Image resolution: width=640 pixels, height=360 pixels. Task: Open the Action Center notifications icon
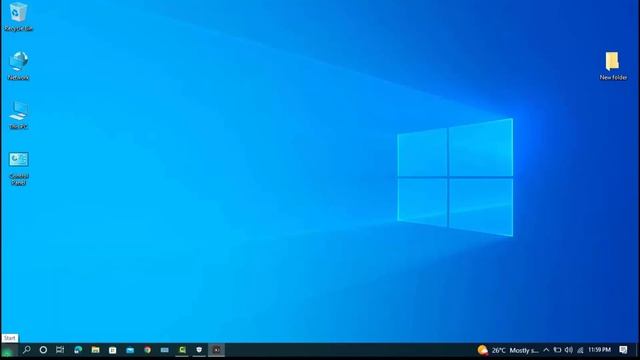coord(623,350)
